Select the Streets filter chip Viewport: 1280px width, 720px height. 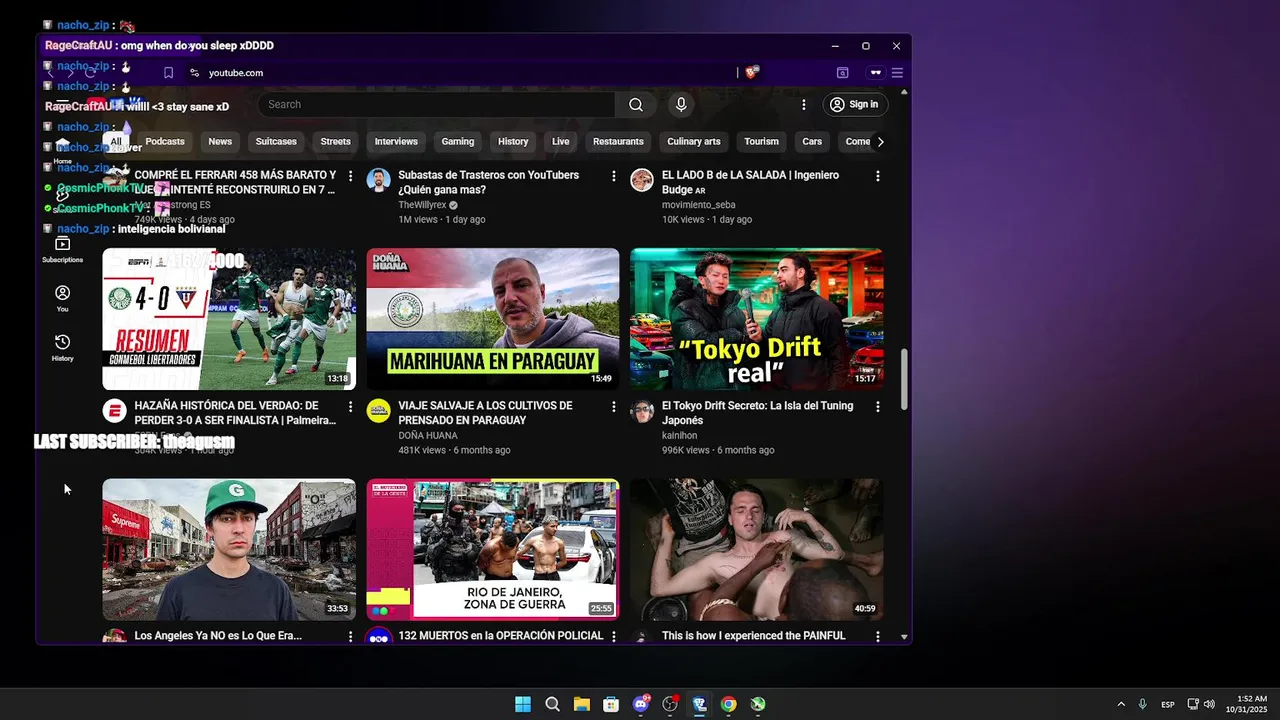pyautogui.click(x=335, y=141)
